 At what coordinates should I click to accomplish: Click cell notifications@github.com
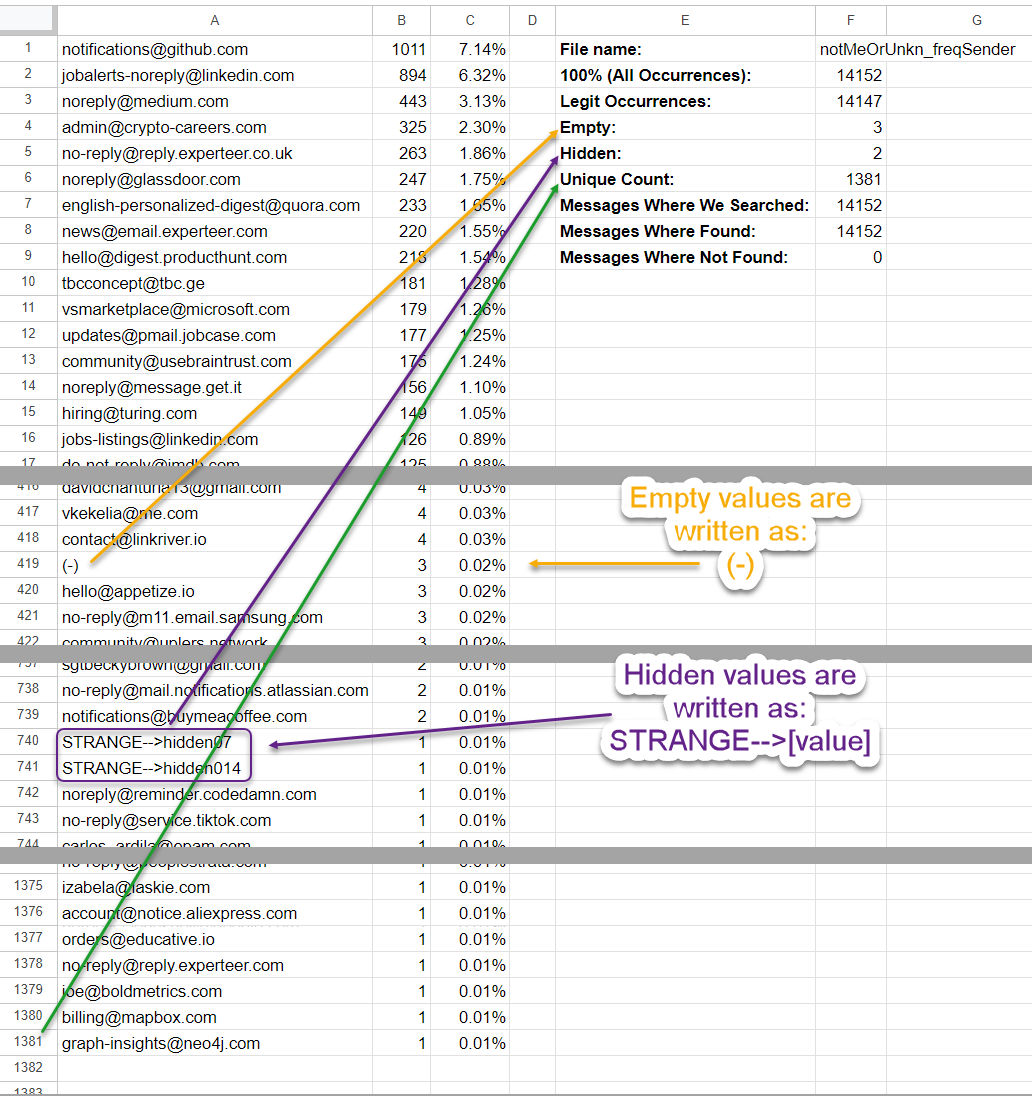[215, 49]
